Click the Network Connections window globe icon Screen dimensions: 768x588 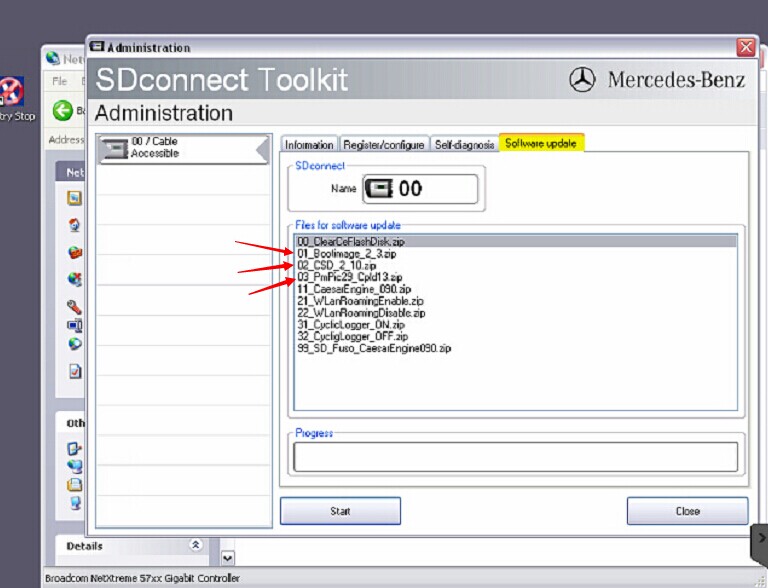point(52,59)
